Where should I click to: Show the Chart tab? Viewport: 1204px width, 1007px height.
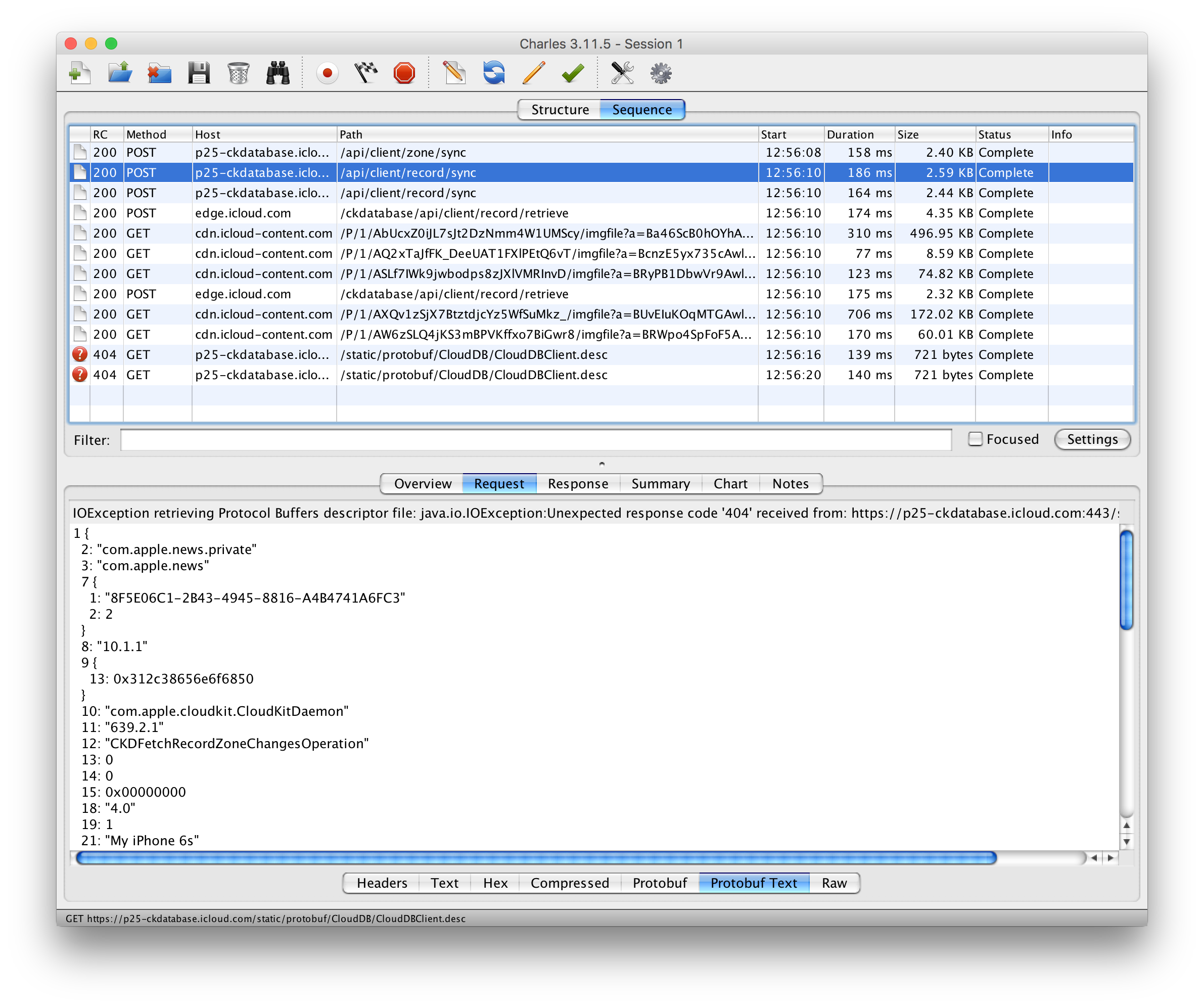730,483
